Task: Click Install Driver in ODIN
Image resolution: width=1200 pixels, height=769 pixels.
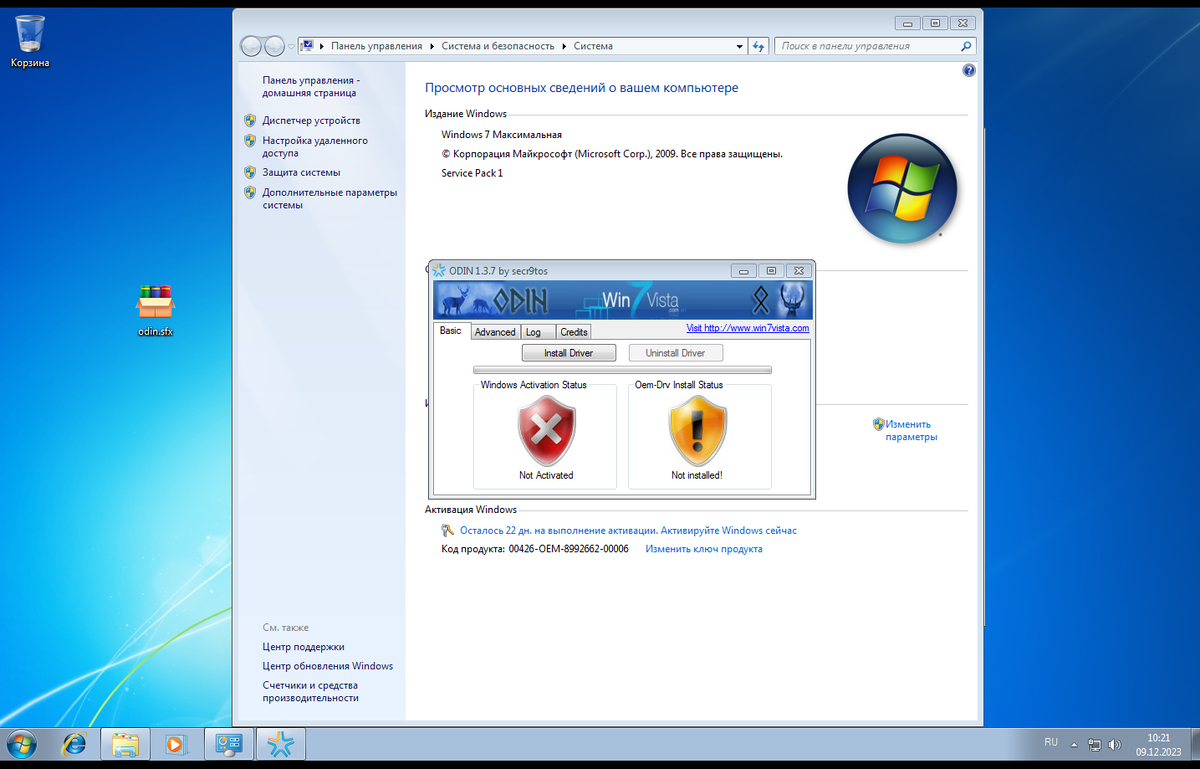Action: point(569,353)
